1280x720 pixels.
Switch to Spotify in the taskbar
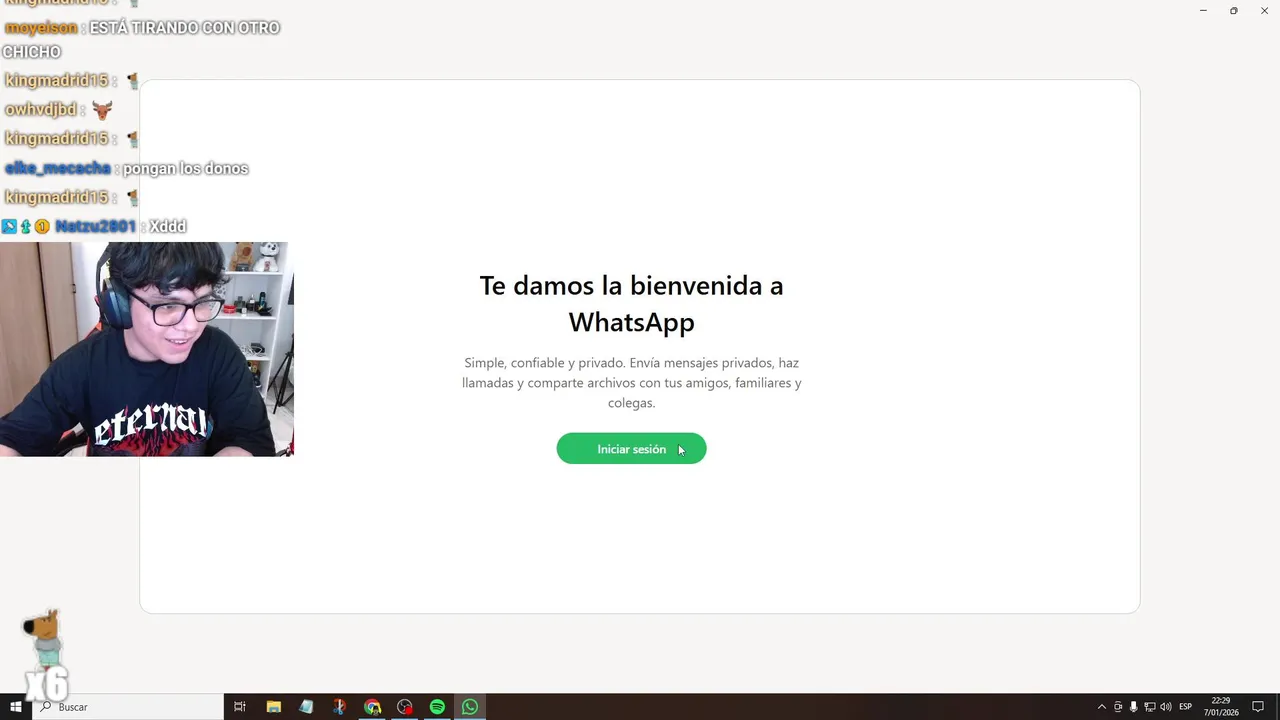[437, 707]
